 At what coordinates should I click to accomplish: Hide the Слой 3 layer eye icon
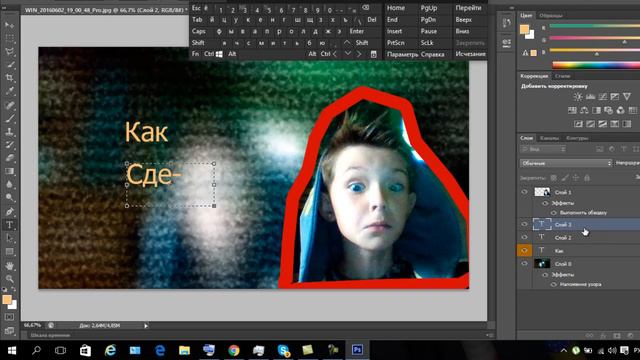pyautogui.click(x=524, y=224)
